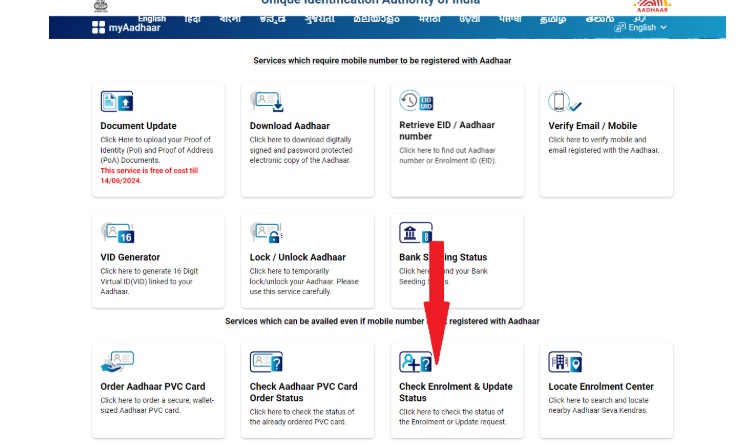Click text 'Click Here to upload your Proof of Identity'
Viewport: 747px width, 445px height.
pos(157,150)
